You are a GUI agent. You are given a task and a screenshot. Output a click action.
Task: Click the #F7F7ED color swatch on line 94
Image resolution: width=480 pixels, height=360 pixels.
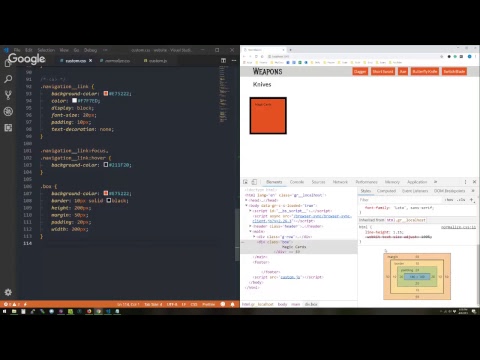(74, 101)
